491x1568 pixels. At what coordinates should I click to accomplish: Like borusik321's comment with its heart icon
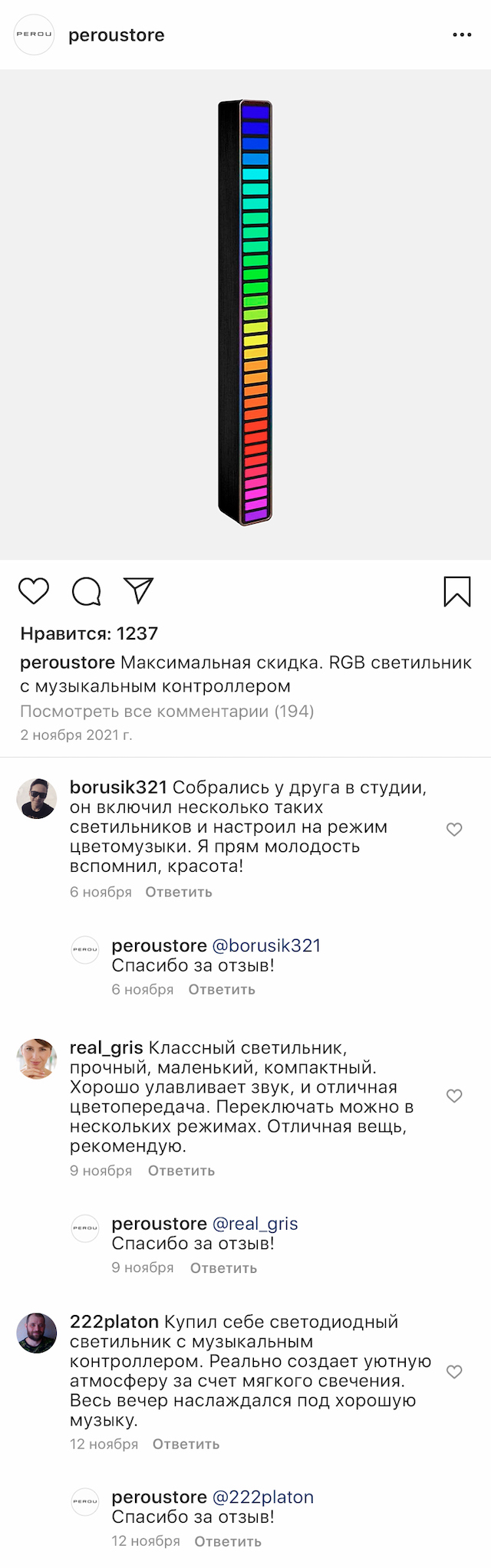point(453,829)
